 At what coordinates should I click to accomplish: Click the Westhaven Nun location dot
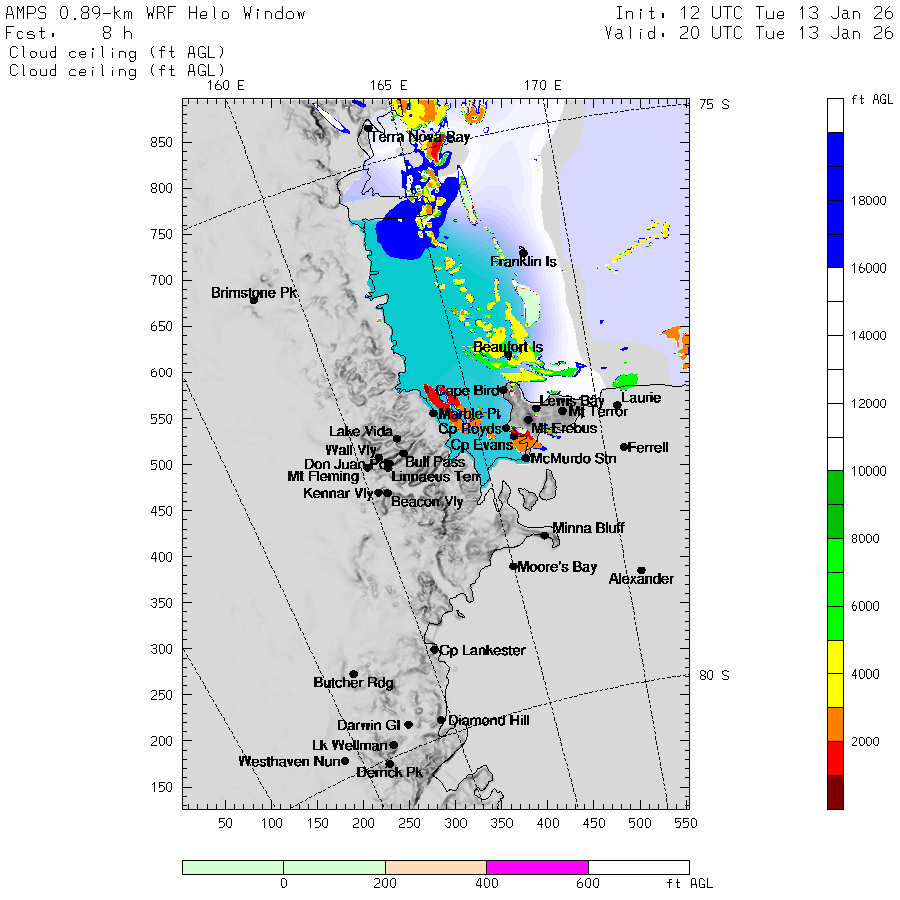(345, 761)
